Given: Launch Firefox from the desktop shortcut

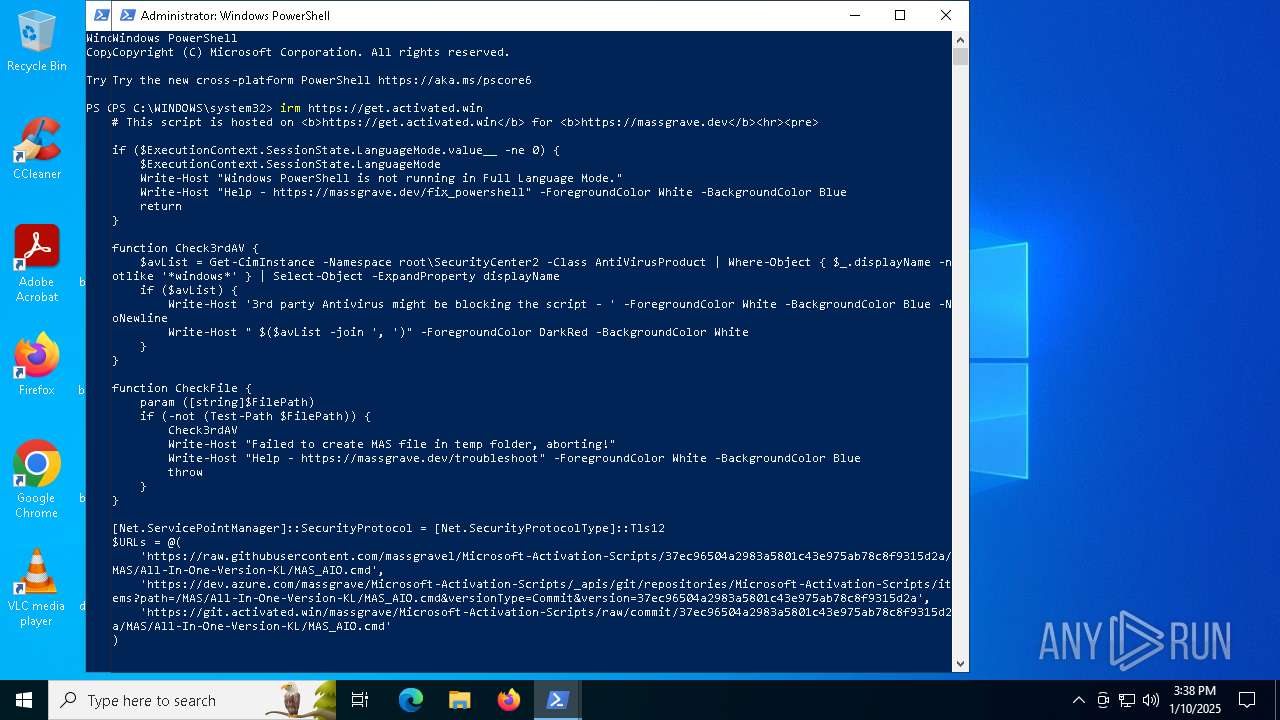Looking at the screenshot, I should point(36,364).
